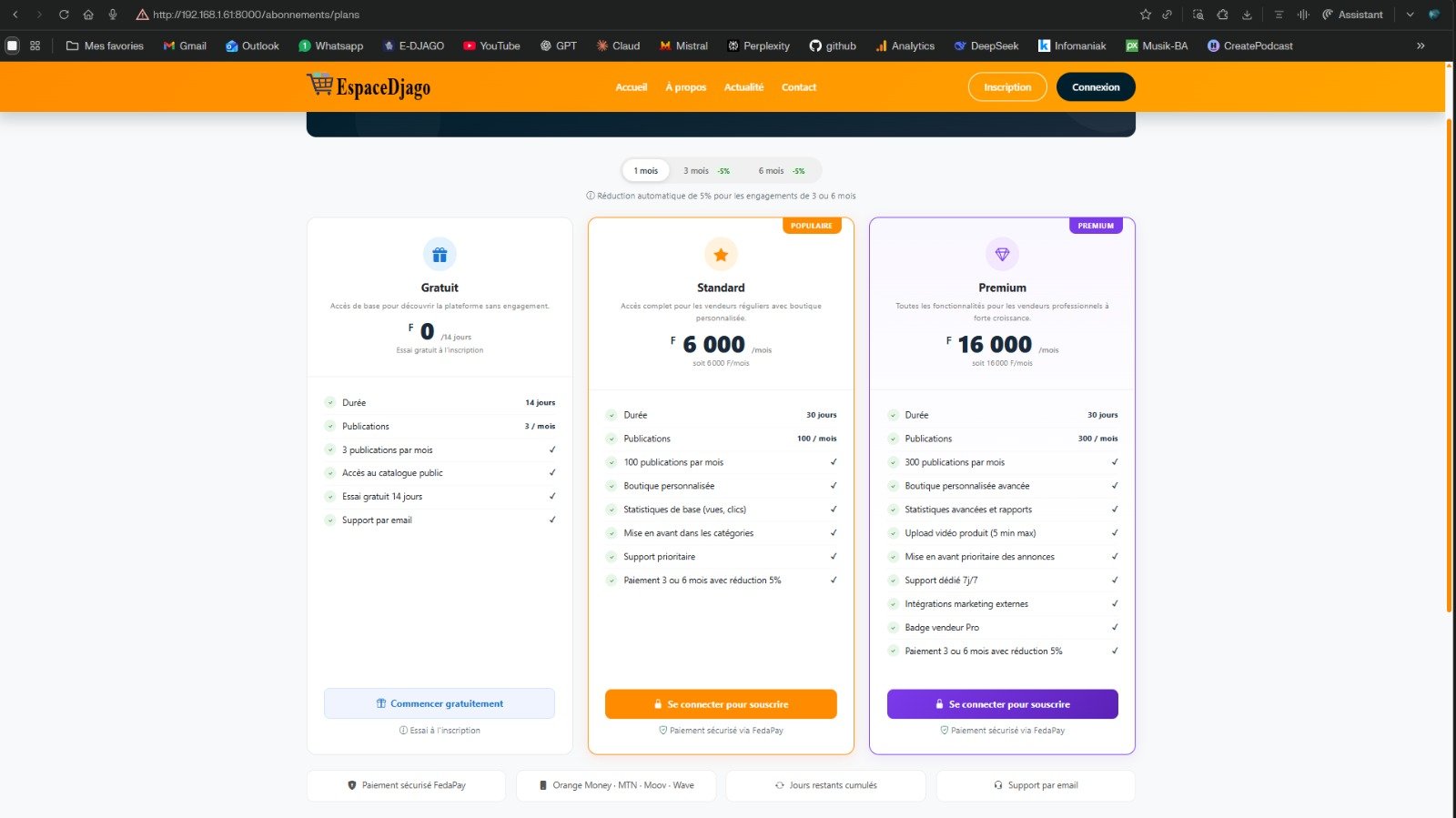The image size is (1456, 818).
Task: Expand the chevron dropdown beside Assistant
Action: tap(1410, 15)
